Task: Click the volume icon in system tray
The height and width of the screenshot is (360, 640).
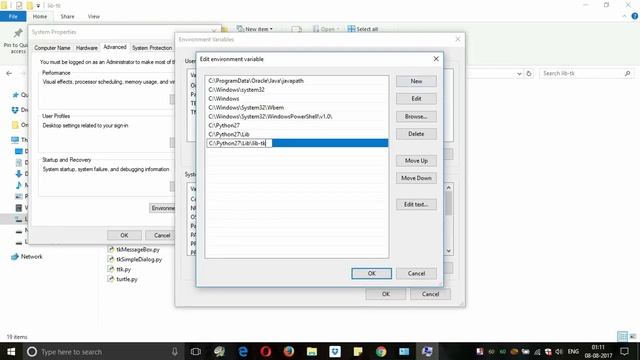Action: (559, 351)
